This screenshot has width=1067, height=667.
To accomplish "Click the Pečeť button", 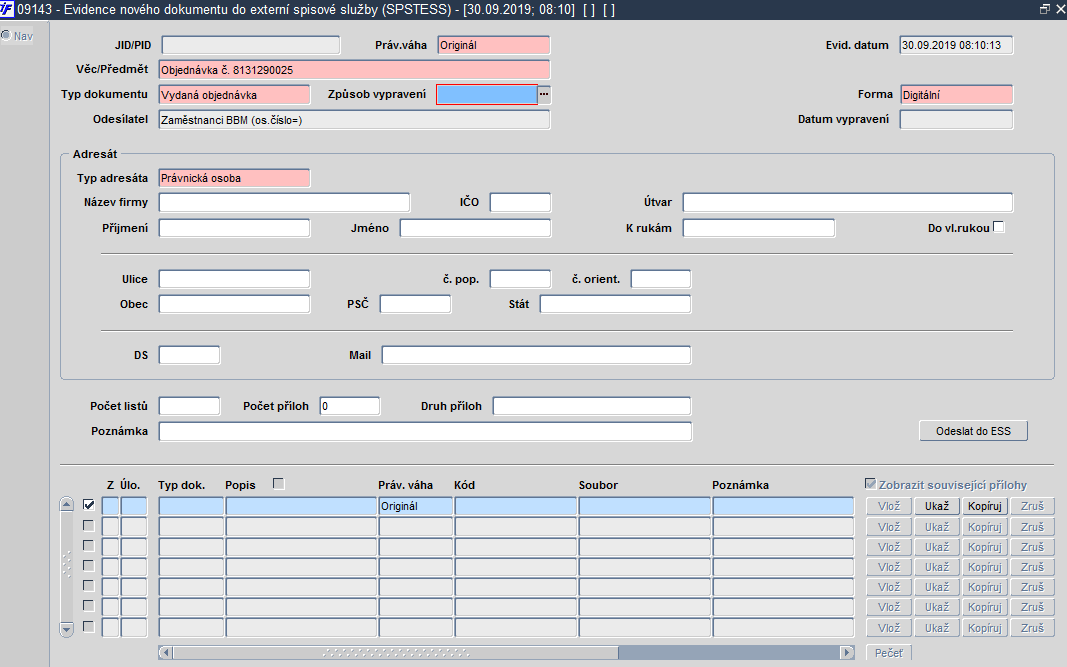I will (x=889, y=653).
